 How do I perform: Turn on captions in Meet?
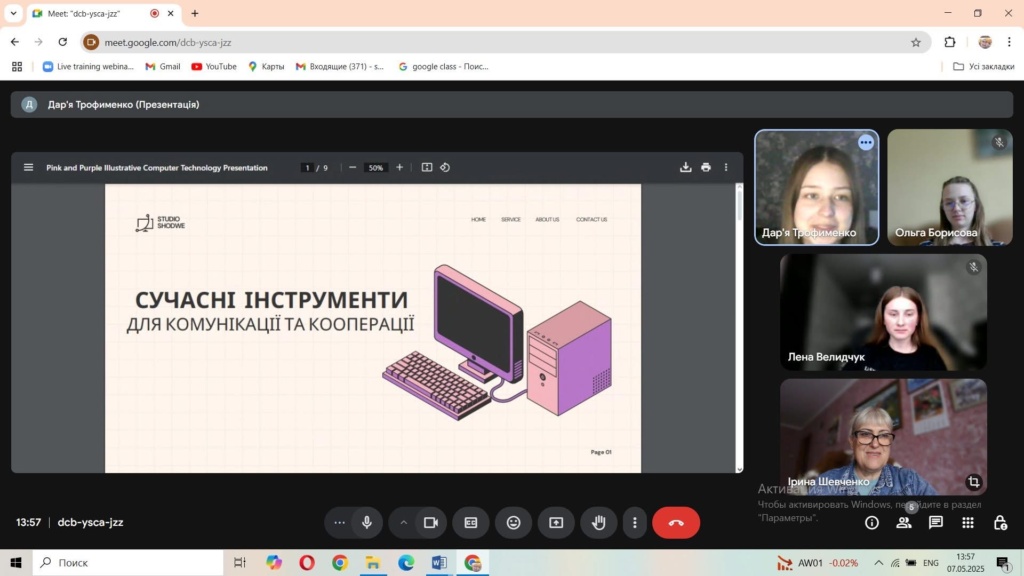pyautogui.click(x=471, y=522)
